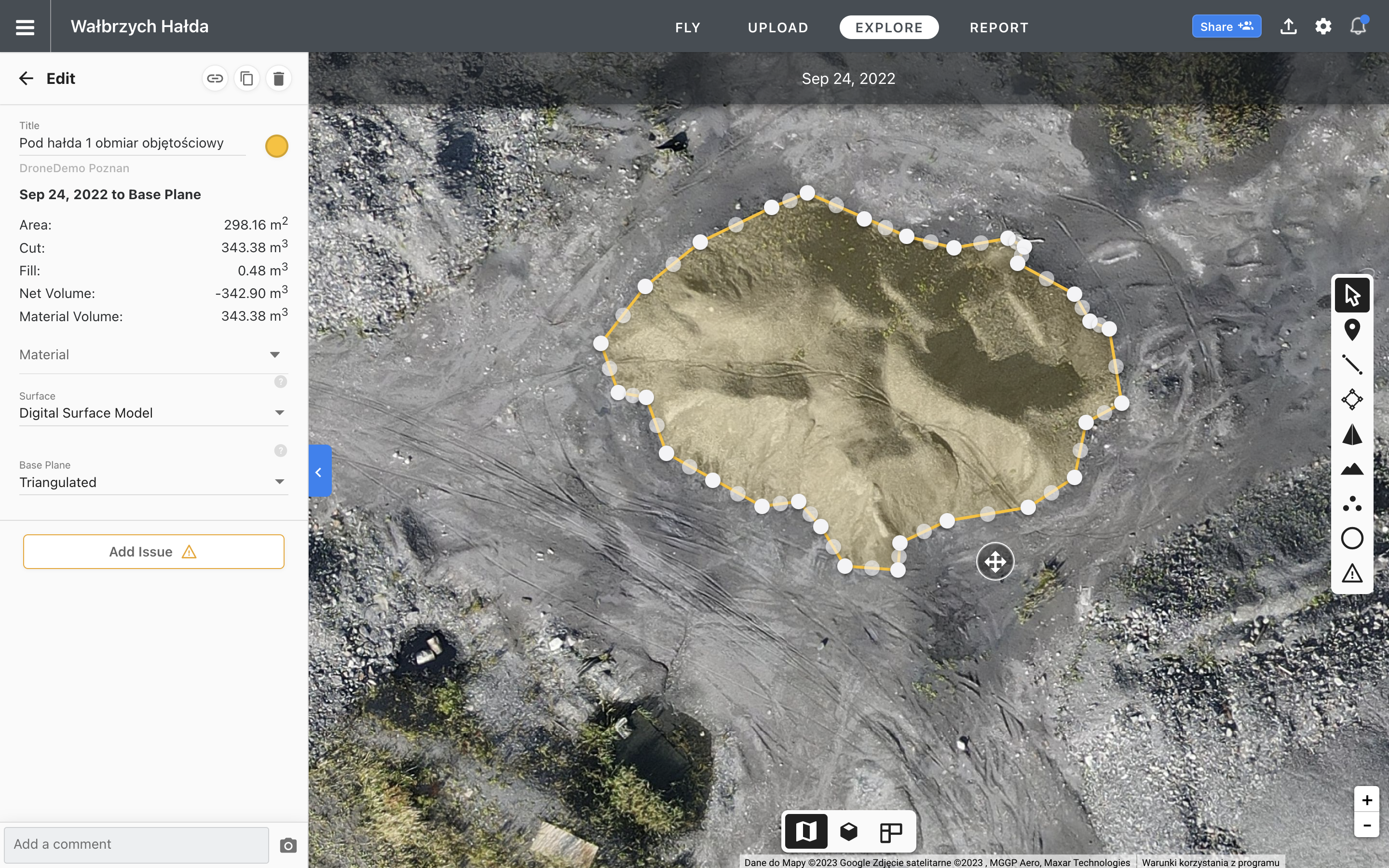Switch to the UPLOAD tab
This screenshot has width=1389, height=868.
pos(778,27)
